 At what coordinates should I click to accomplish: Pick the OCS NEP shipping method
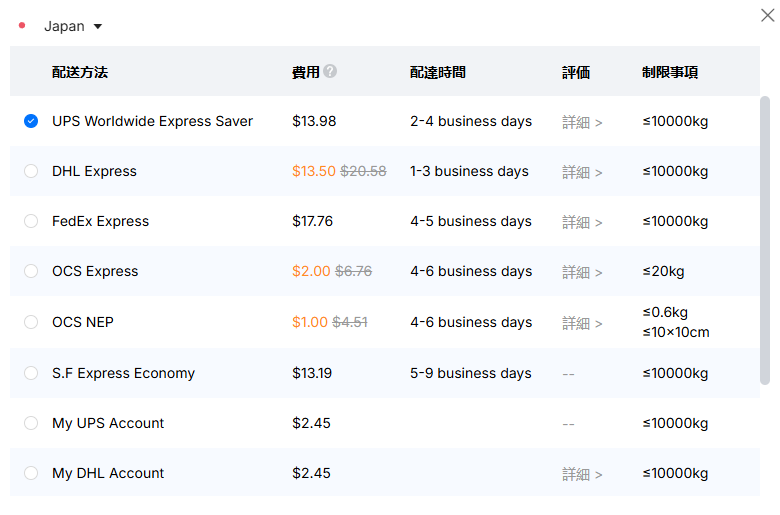pos(31,323)
